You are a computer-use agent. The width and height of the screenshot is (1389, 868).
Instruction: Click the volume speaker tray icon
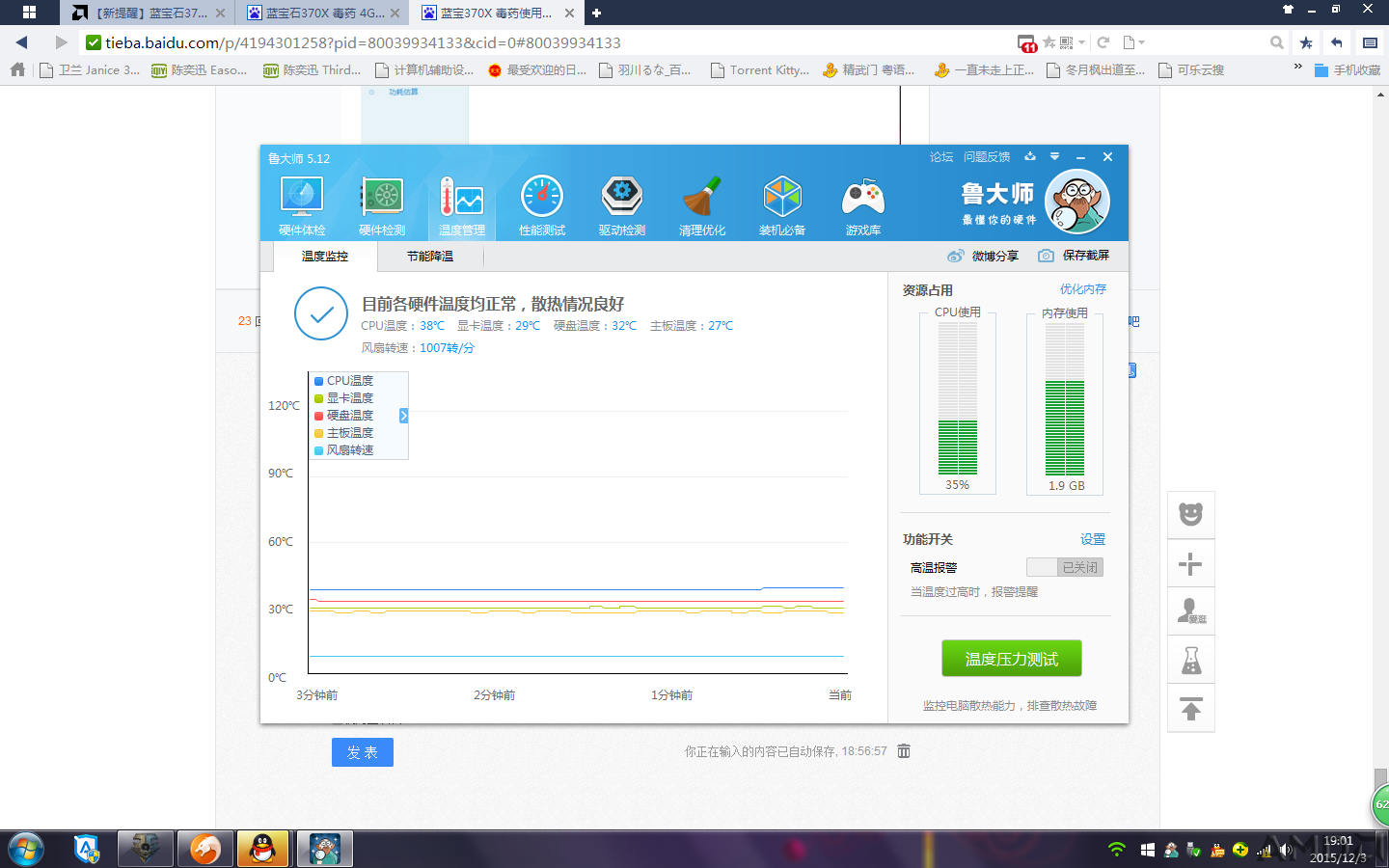click(1286, 850)
